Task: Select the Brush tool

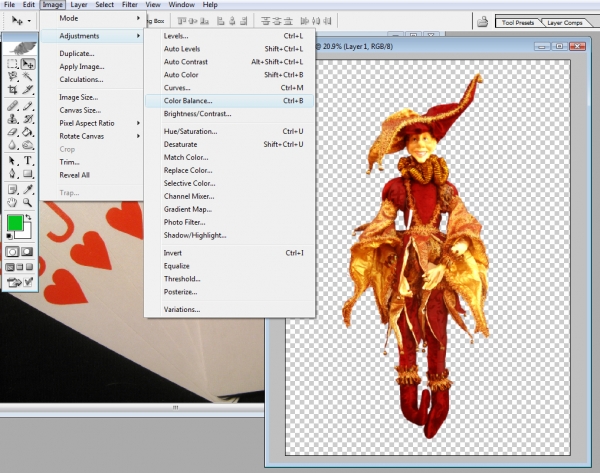Action: pos(28,106)
